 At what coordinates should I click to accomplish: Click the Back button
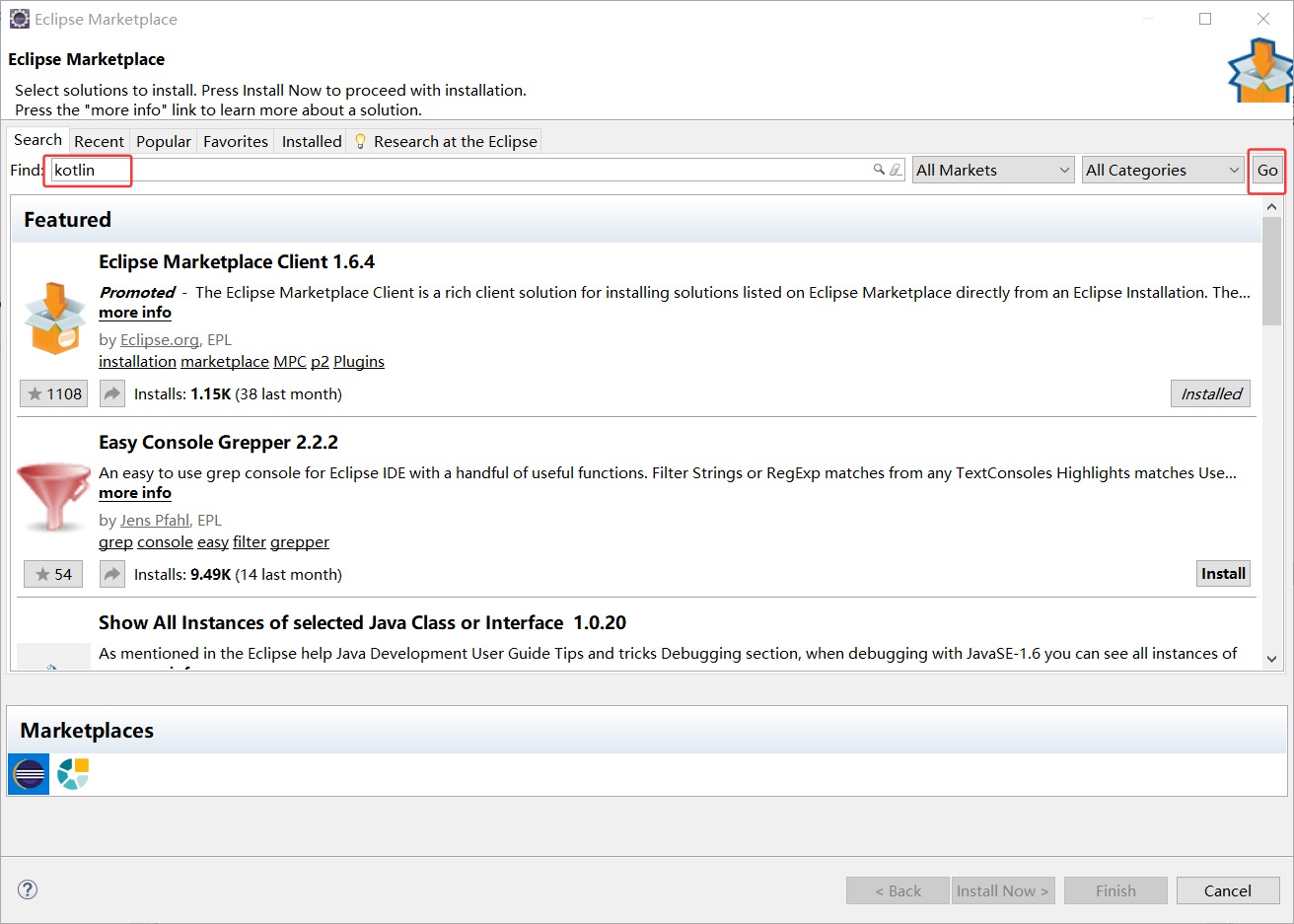coord(898,890)
